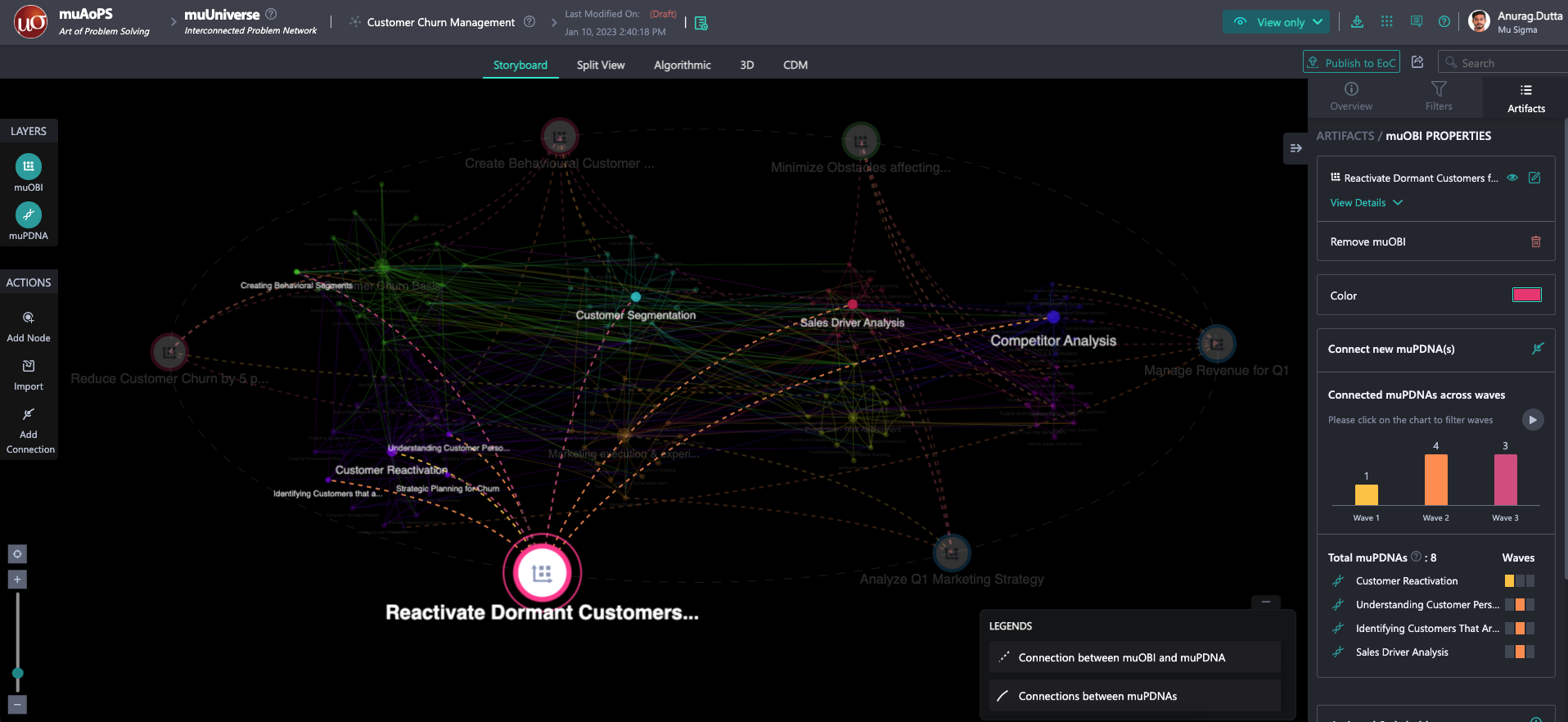Click help icon beside Customer Churn Management
Screen dimensions: 1568x722
(529, 22)
